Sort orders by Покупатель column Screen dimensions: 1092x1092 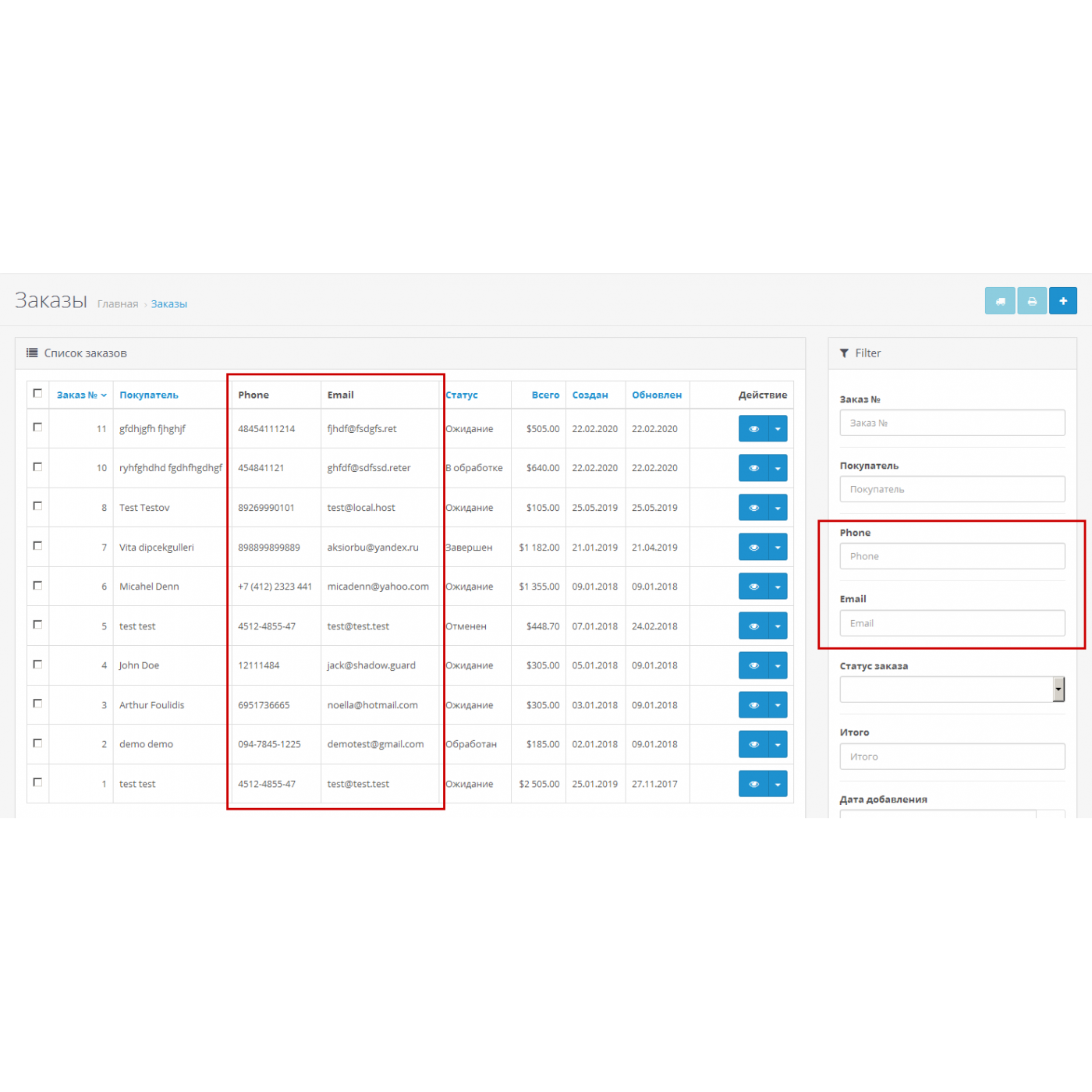pos(149,395)
